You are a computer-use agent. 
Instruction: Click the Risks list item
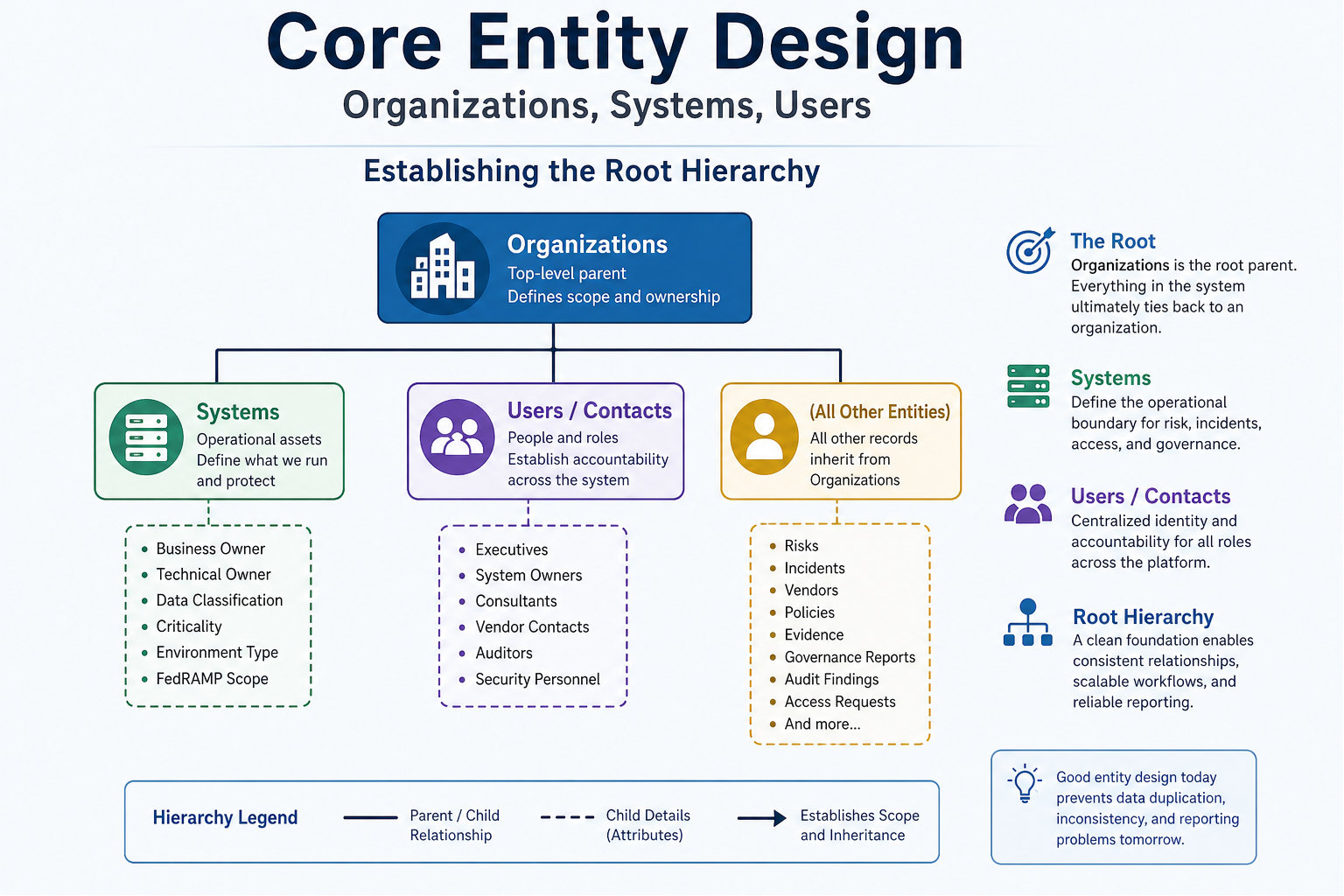801,545
